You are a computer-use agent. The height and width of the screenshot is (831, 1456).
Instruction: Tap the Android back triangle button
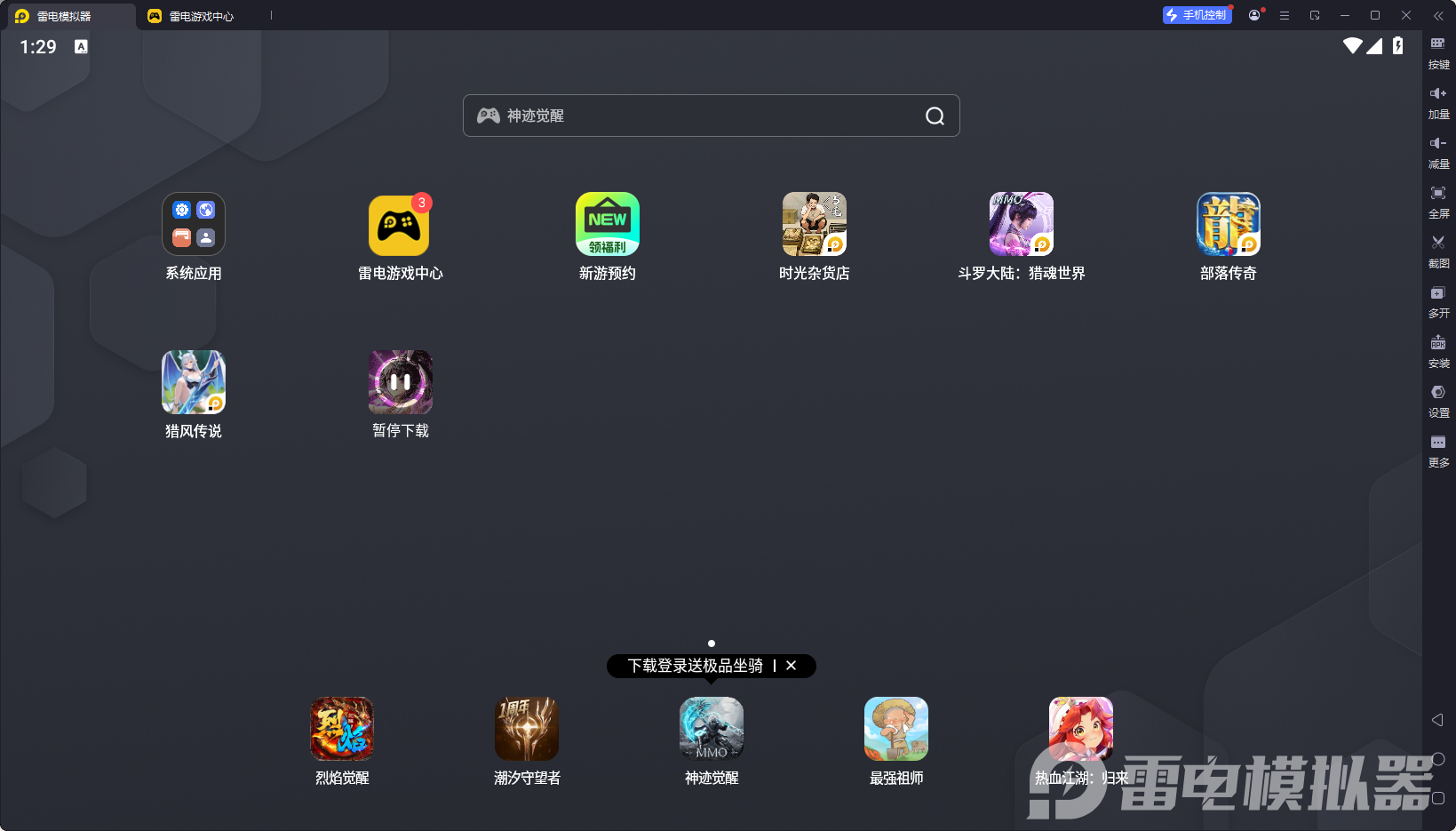[1437, 720]
